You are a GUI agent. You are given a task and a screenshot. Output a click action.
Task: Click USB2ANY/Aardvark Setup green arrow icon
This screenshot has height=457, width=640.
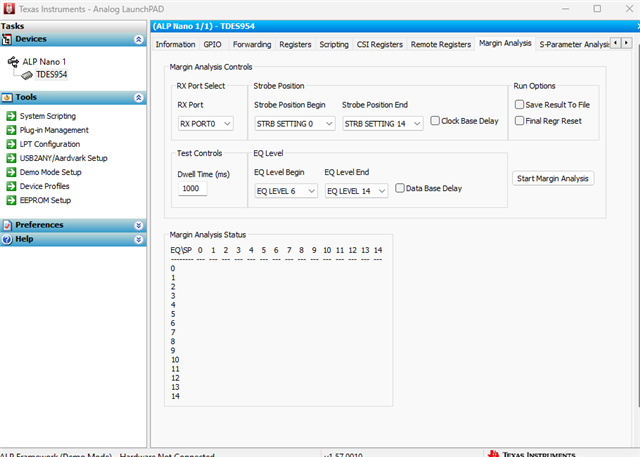11,158
